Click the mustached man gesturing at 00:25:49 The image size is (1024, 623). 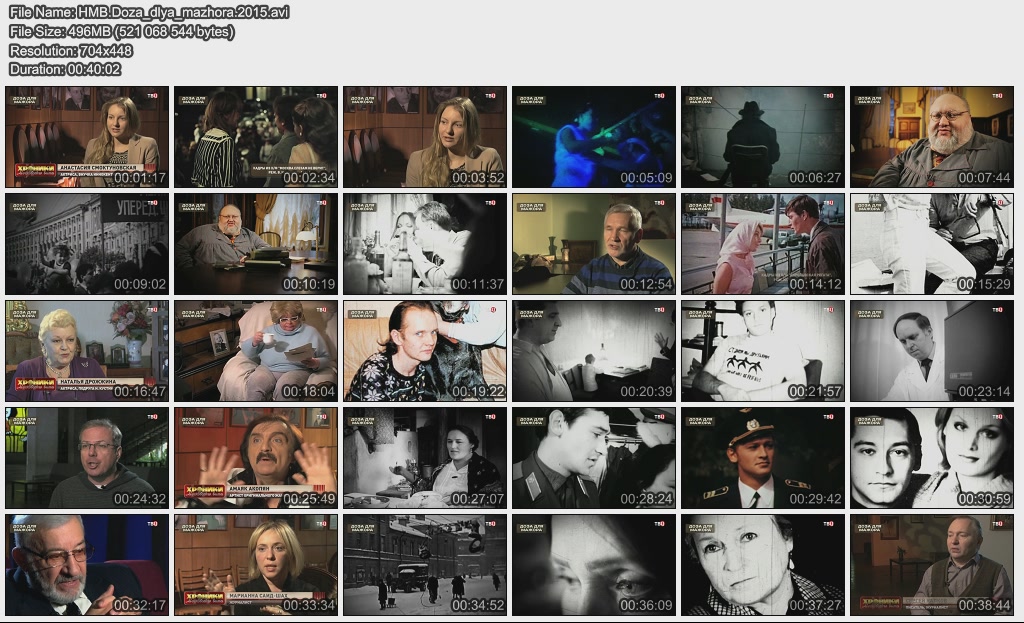pos(255,458)
